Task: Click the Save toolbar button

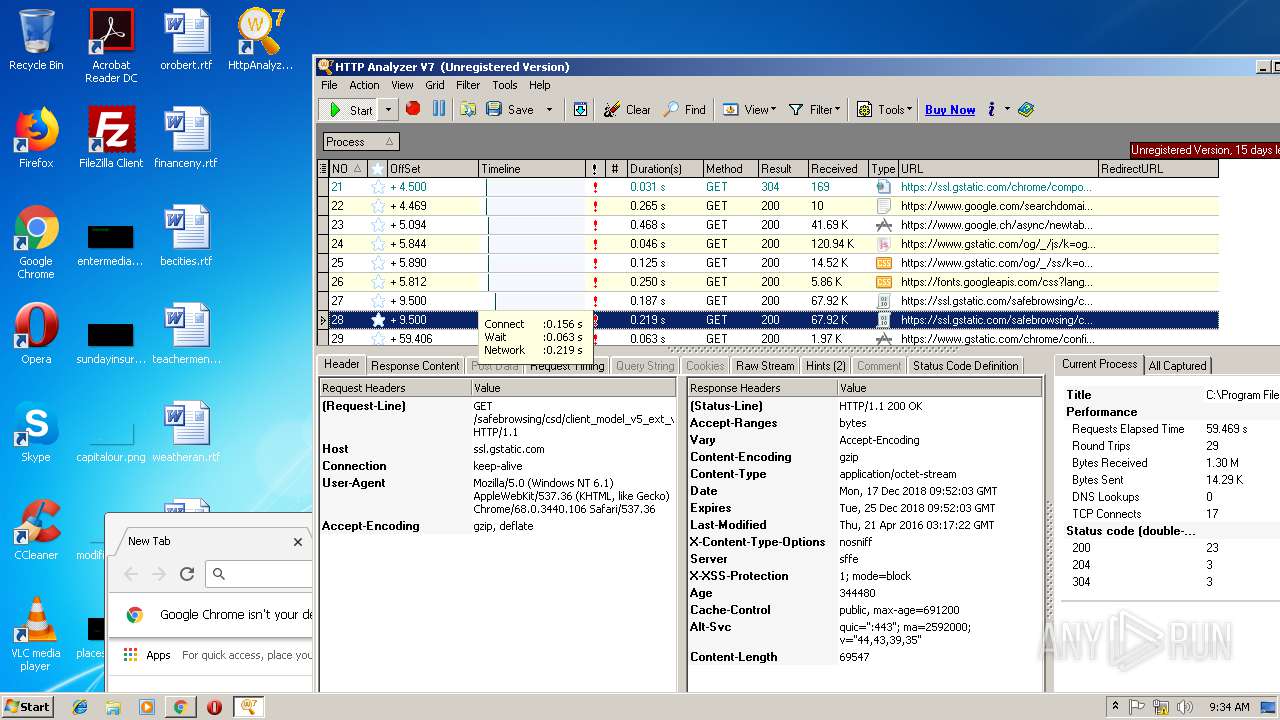Action: (510, 109)
